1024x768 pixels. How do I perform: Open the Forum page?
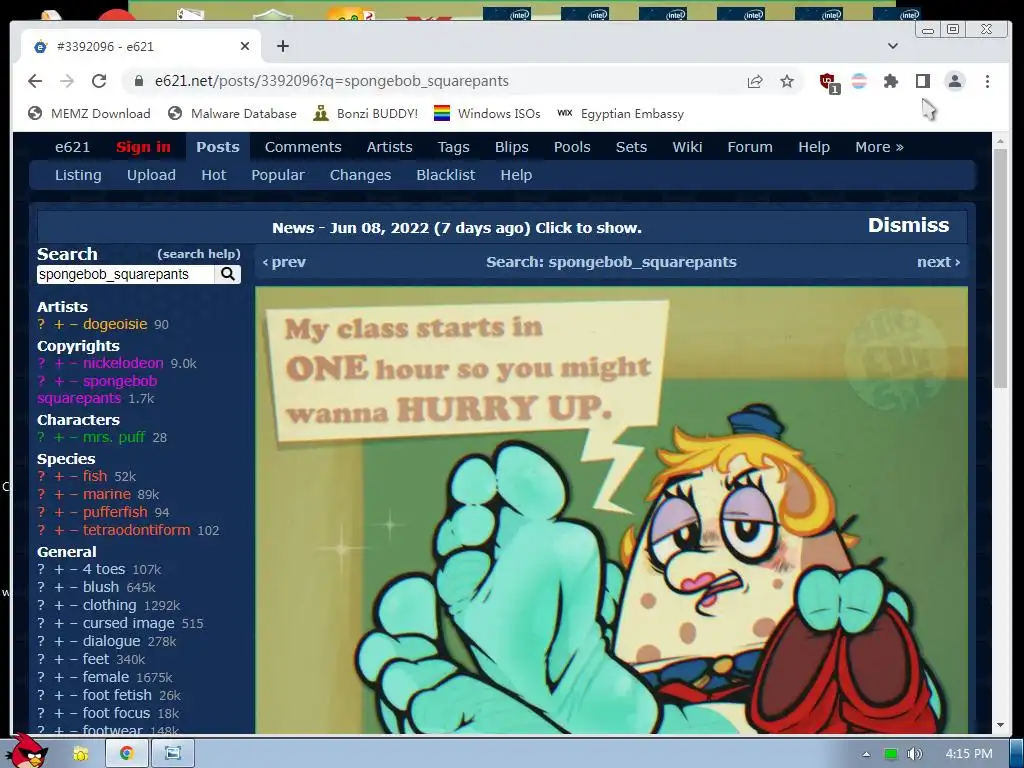coord(750,147)
